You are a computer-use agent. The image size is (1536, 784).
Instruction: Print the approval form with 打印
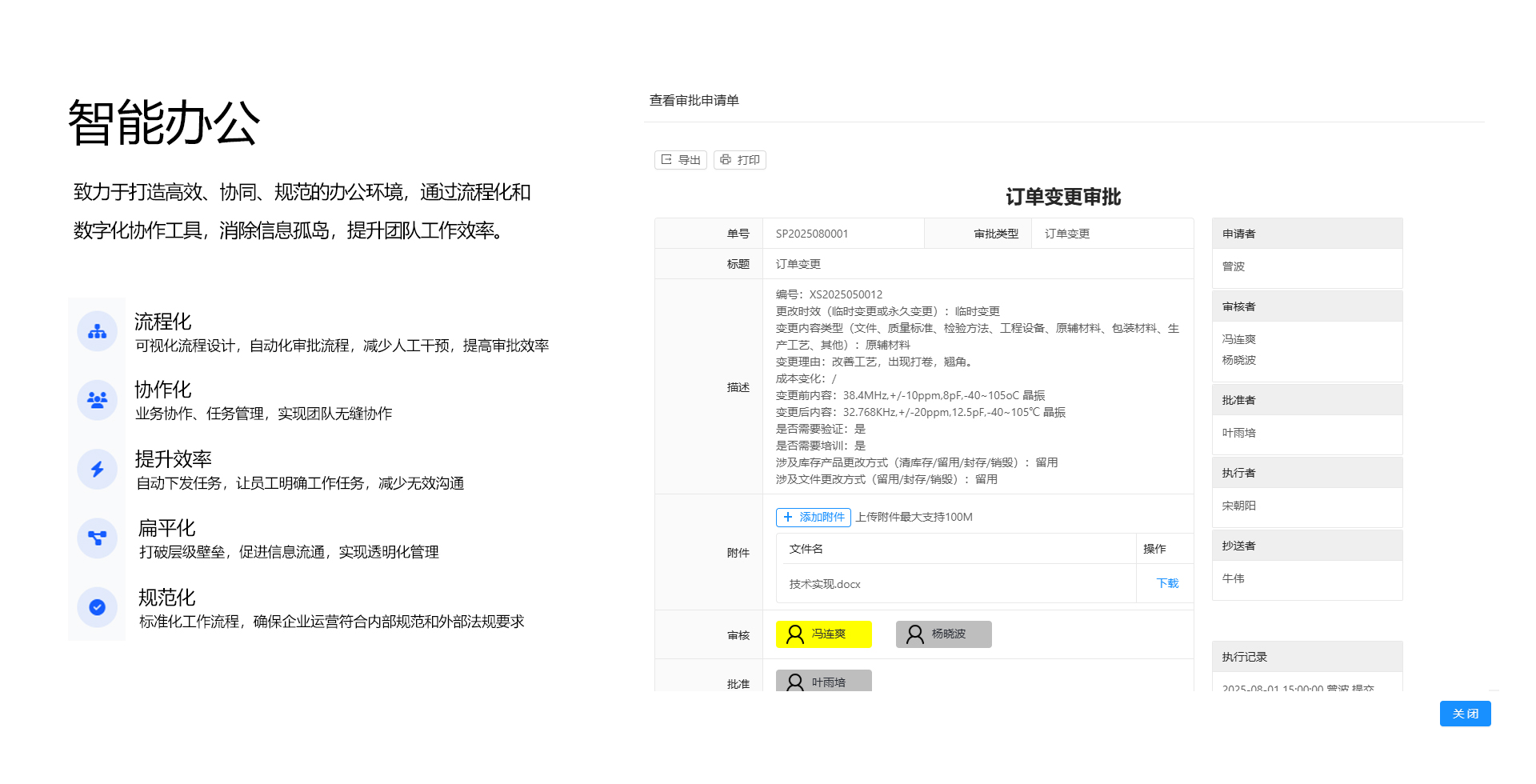point(740,160)
